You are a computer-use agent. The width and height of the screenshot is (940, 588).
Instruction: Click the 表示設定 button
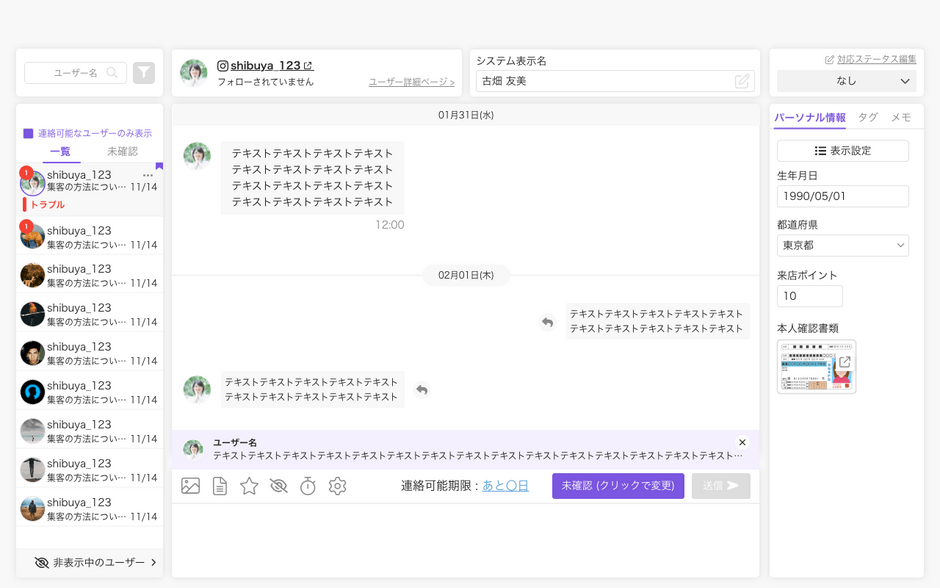(x=842, y=150)
